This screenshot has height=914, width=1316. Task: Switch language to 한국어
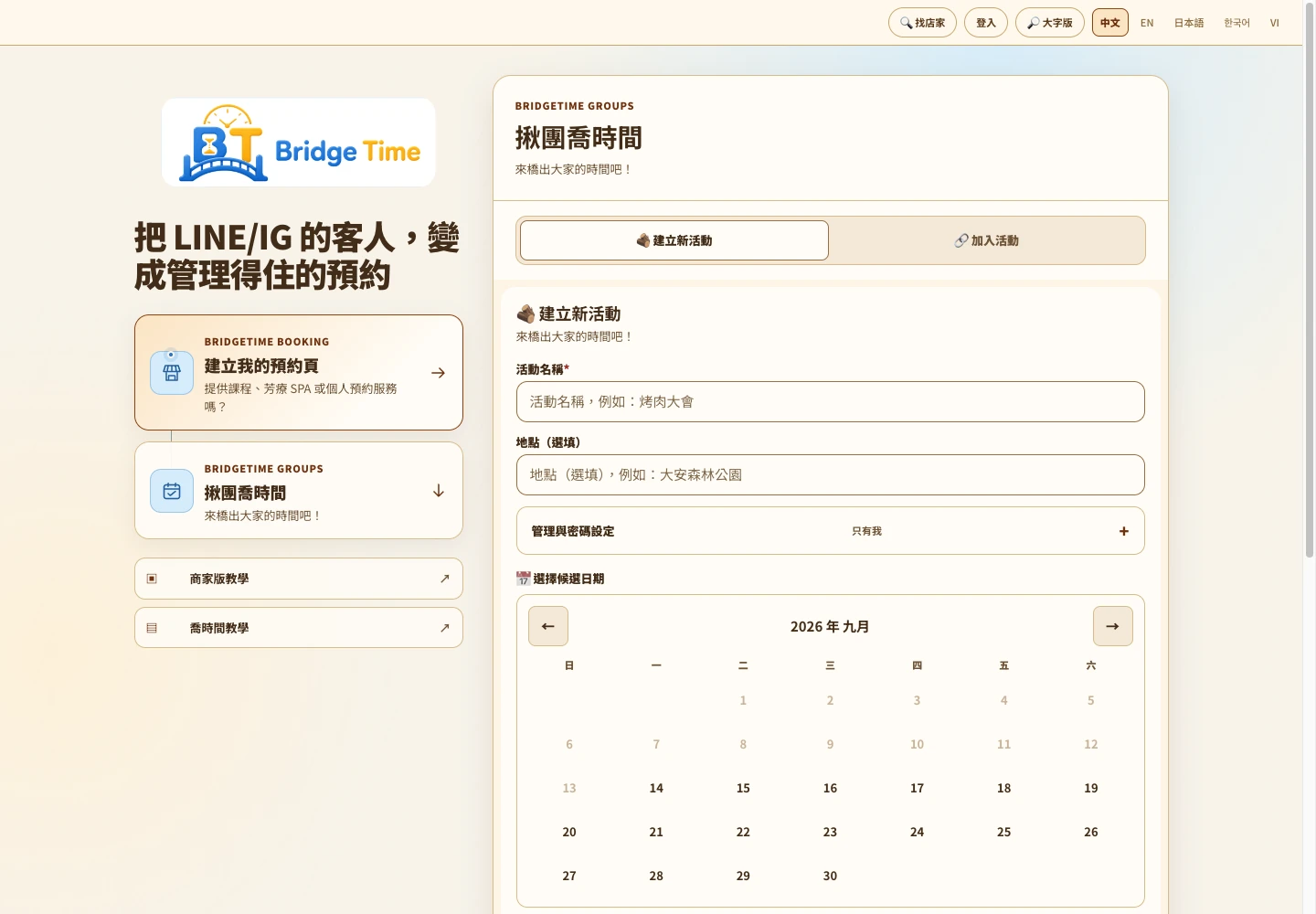(x=1236, y=23)
